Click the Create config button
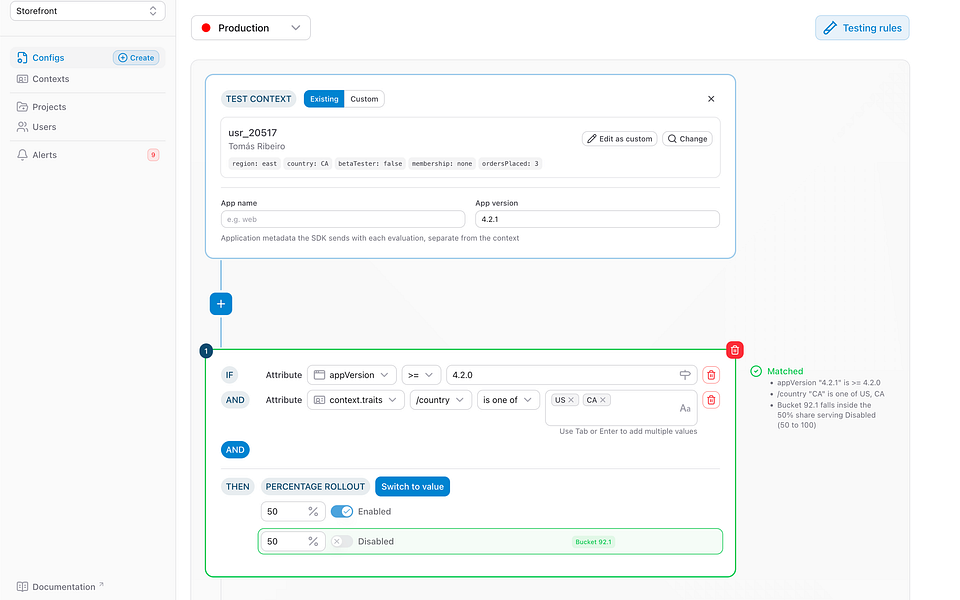 click(x=136, y=58)
